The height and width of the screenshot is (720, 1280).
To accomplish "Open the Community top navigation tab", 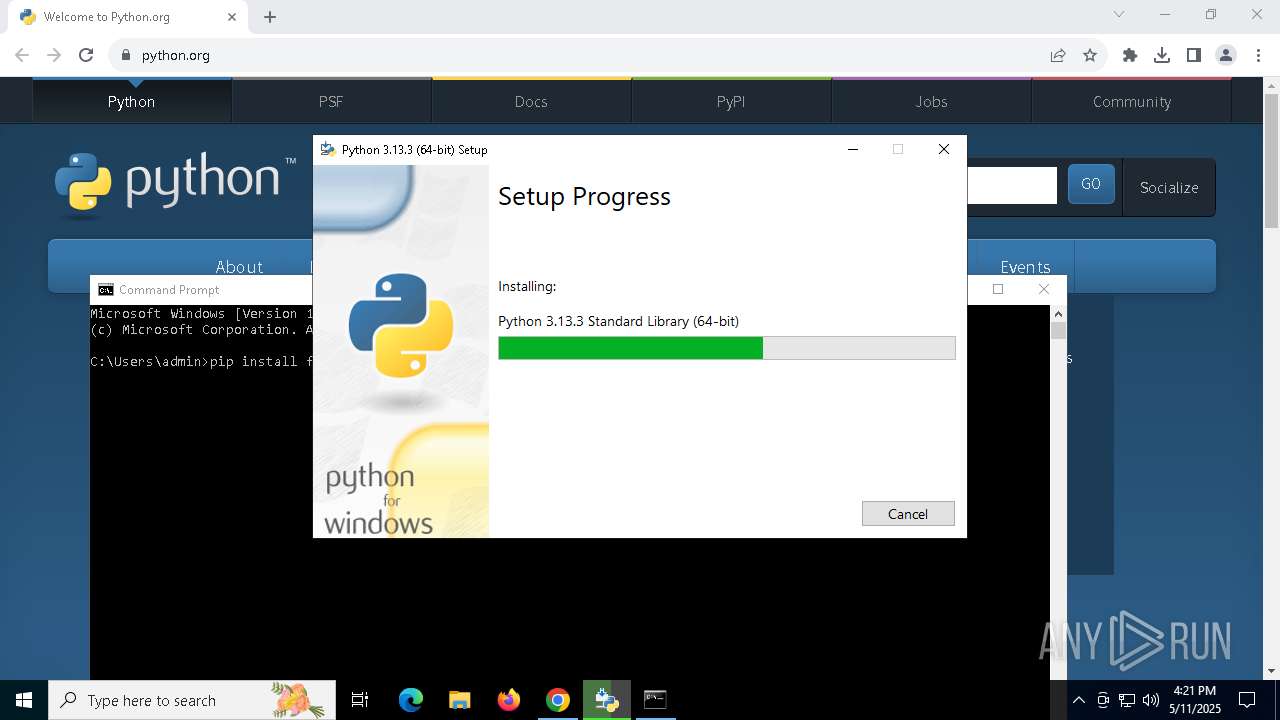I will point(1131,101).
